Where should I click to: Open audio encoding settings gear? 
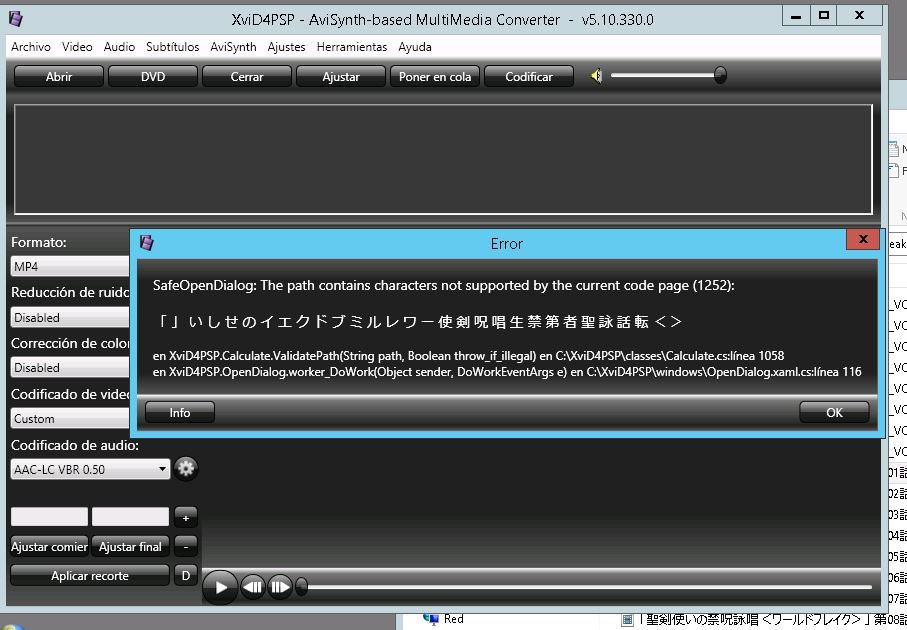(186, 469)
